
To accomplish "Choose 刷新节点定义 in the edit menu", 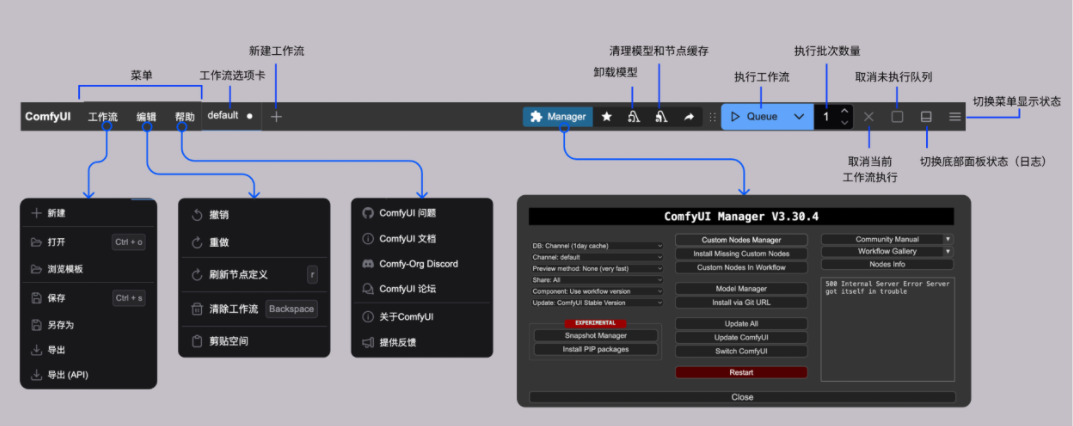I will [x=254, y=275].
